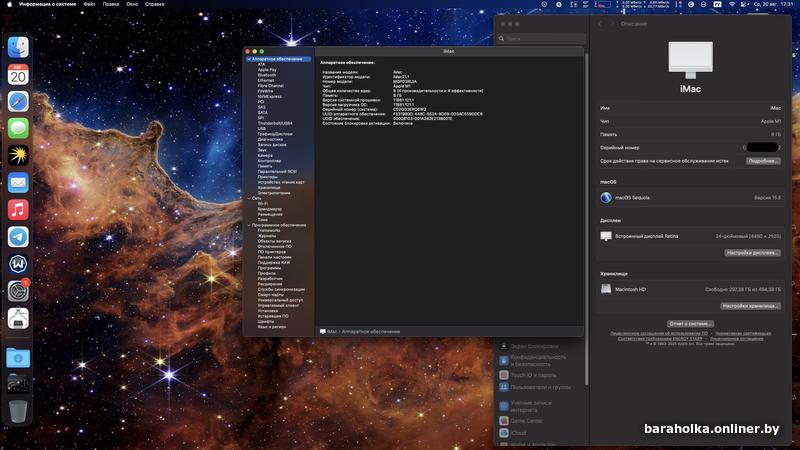Click the Settings sidebar scrollbar
This screenshot has width=800, height=450.
click(587, 219)
